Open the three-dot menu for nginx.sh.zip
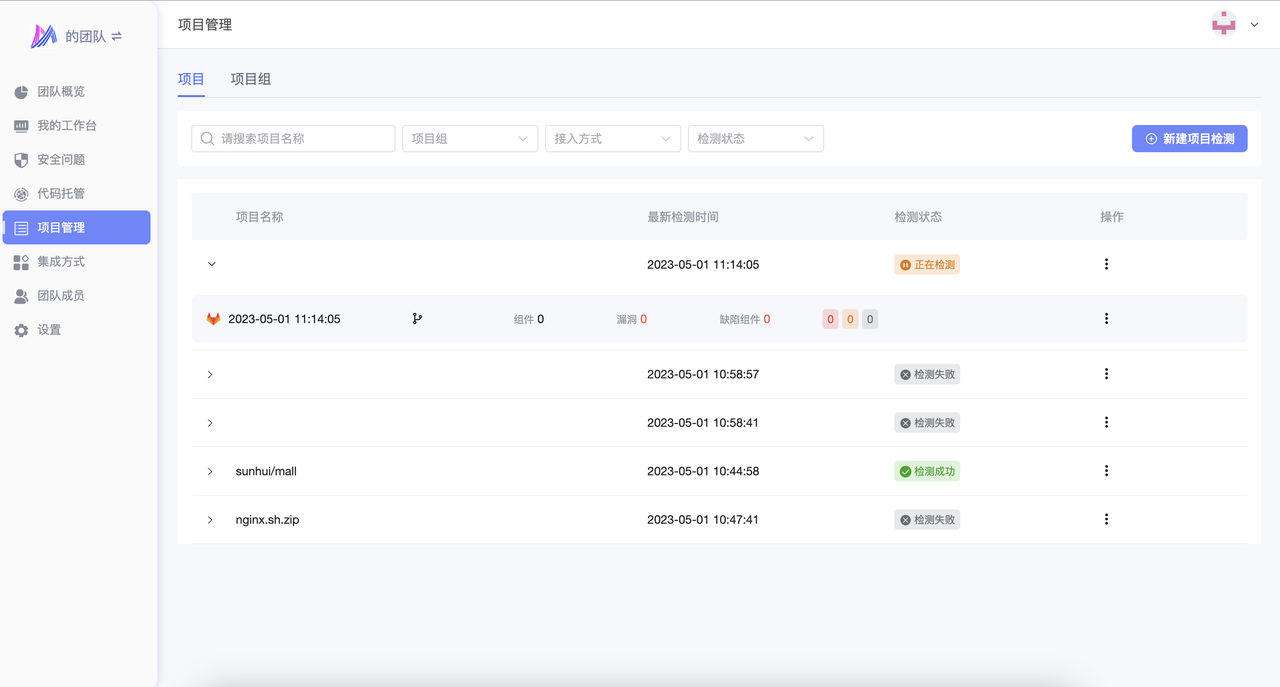This screenshot has width=1280, height=687. [x=1106, y=520]
